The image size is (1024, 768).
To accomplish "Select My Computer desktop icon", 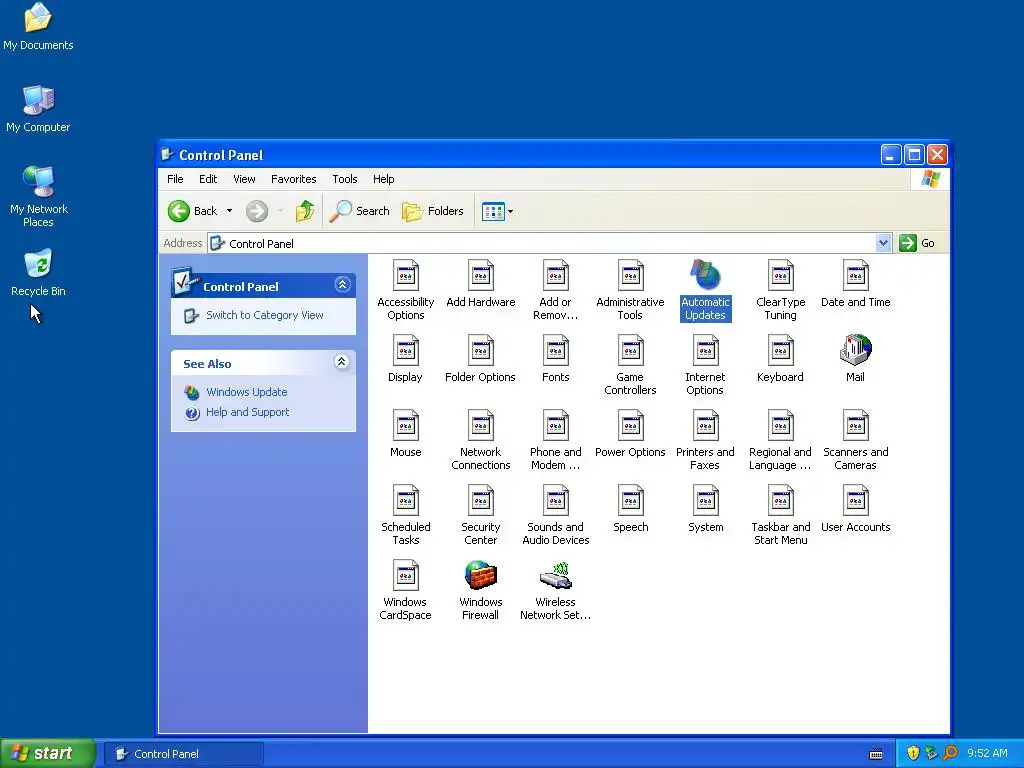I will coord(38,109).
